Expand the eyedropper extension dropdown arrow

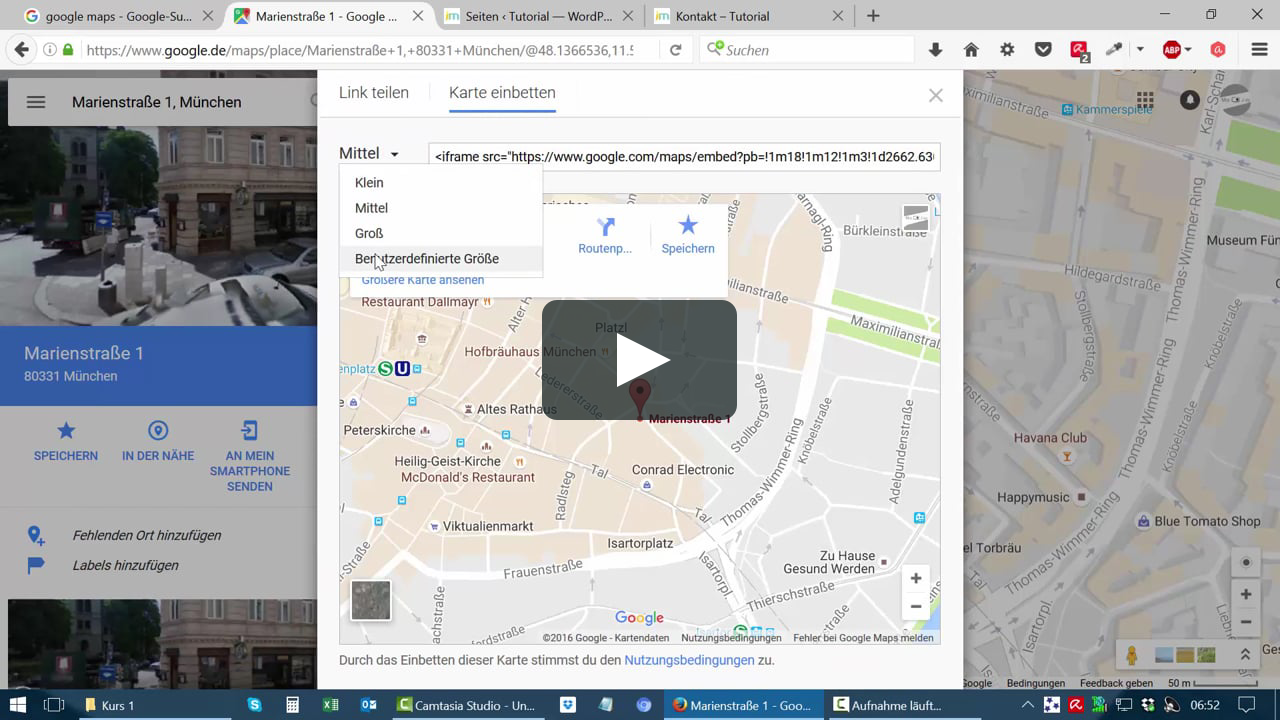[1140, 50]
